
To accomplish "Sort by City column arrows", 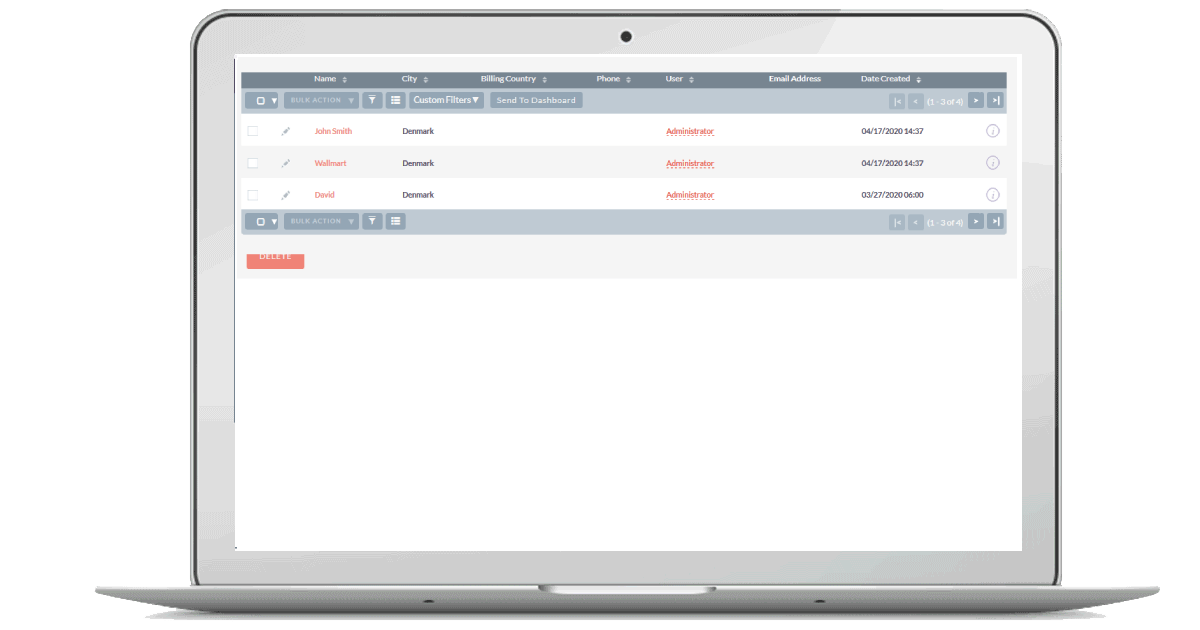I will [425, 80].
